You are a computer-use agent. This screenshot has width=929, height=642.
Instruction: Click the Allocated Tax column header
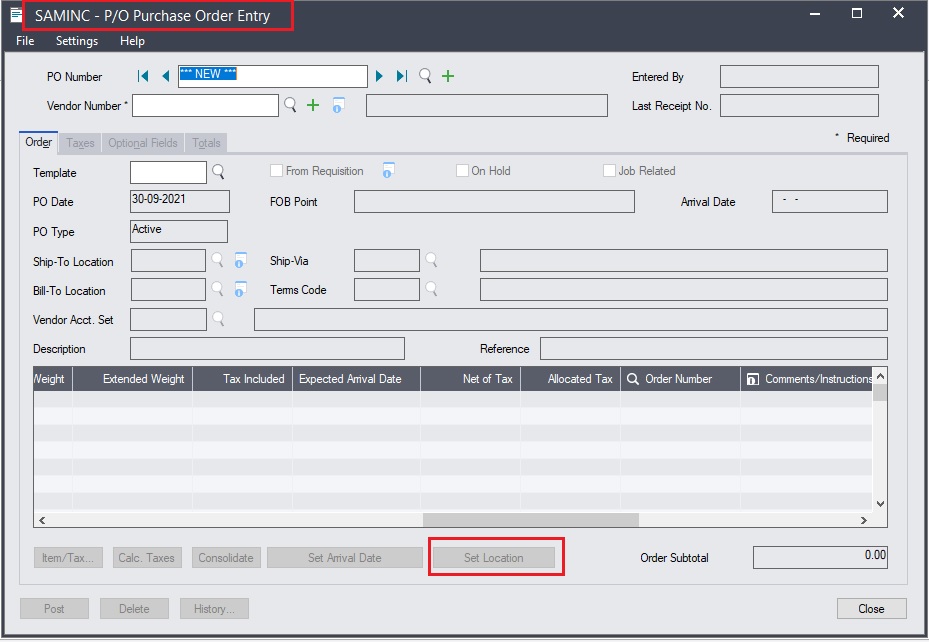[x=571, y=379]
